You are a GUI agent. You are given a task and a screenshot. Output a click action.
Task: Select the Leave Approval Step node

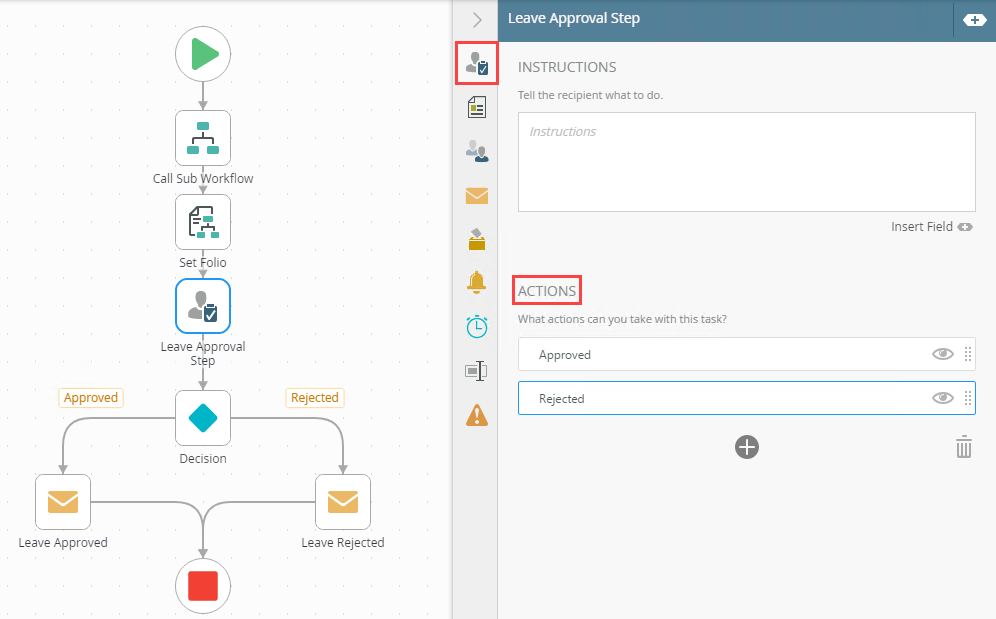203,306
